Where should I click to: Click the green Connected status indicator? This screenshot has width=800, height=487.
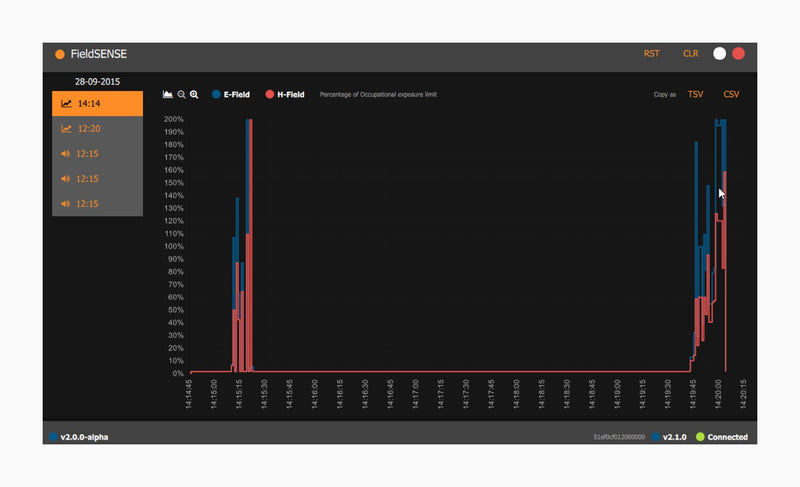(x=700, y=437)
